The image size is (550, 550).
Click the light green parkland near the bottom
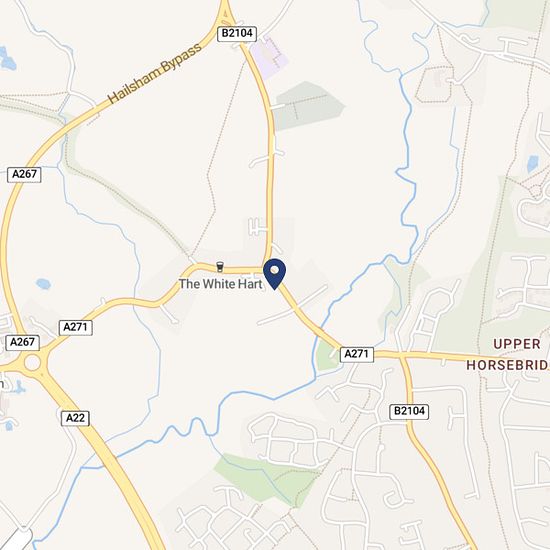(267, 479)
